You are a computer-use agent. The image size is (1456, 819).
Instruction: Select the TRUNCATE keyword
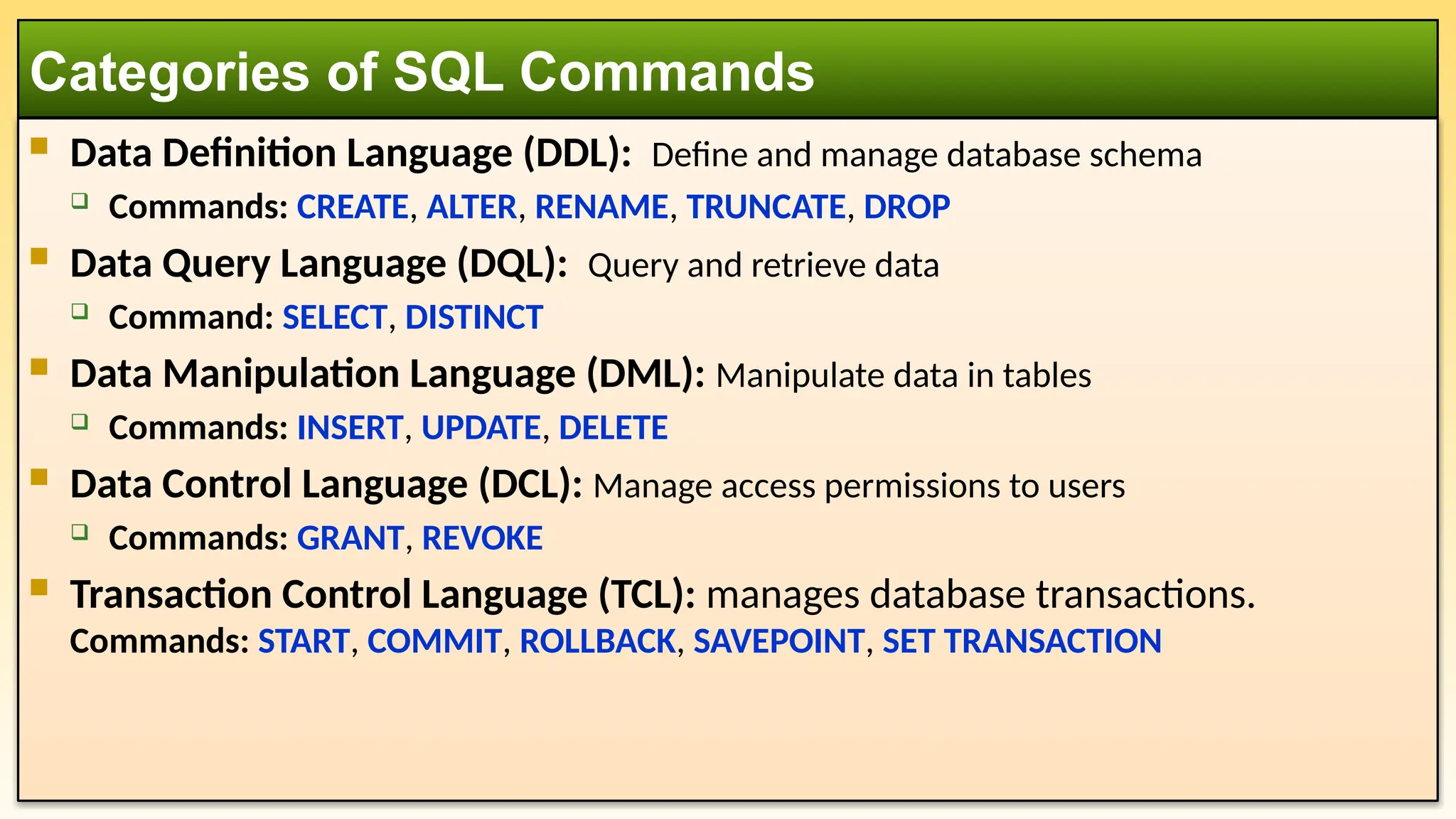coord(766,207)
